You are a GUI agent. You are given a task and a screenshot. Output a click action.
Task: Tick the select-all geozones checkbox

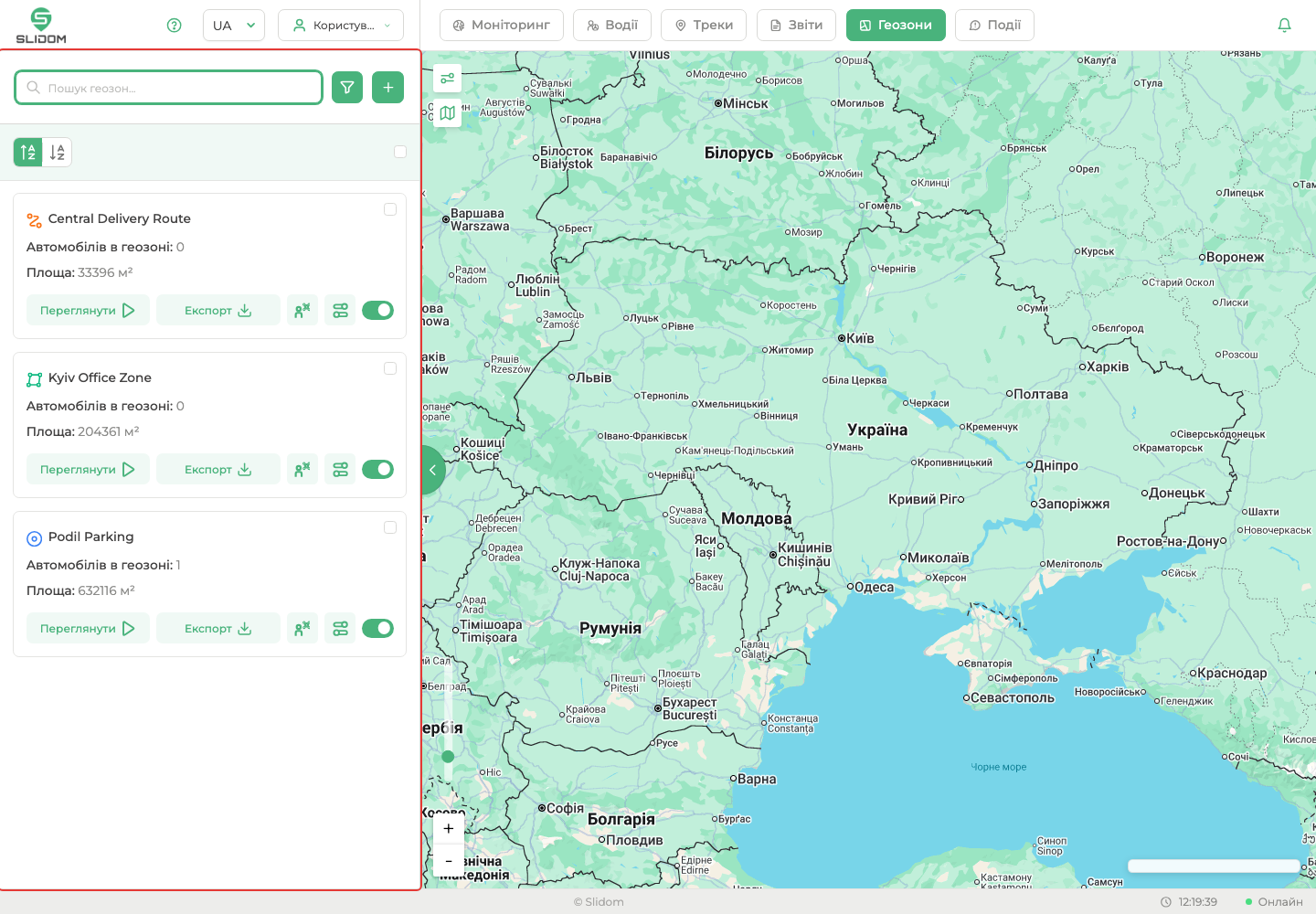tap(400, 152)
